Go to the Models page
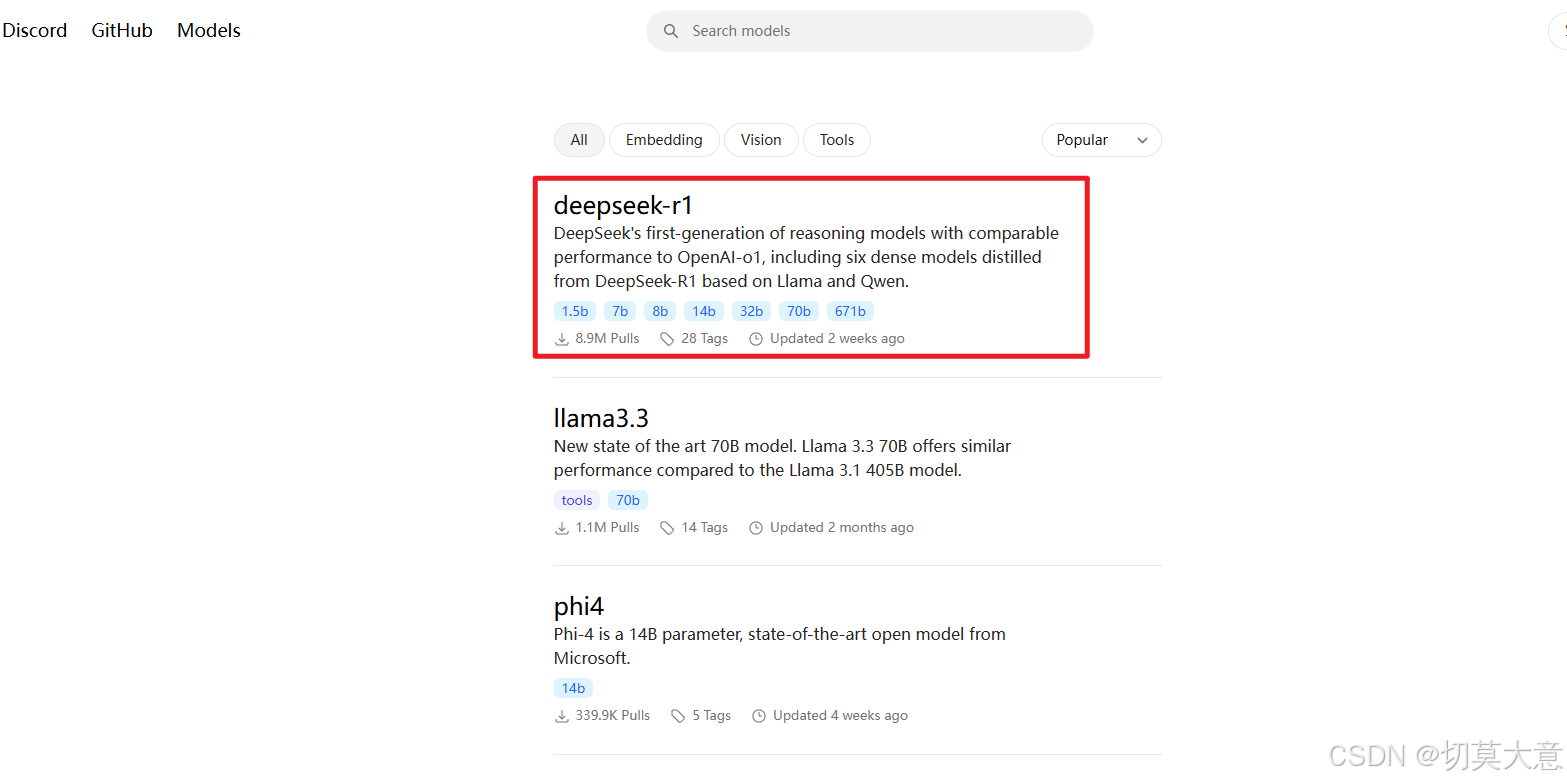The height and width of the screenshot is (783, 1567). (x=209, y=30)
